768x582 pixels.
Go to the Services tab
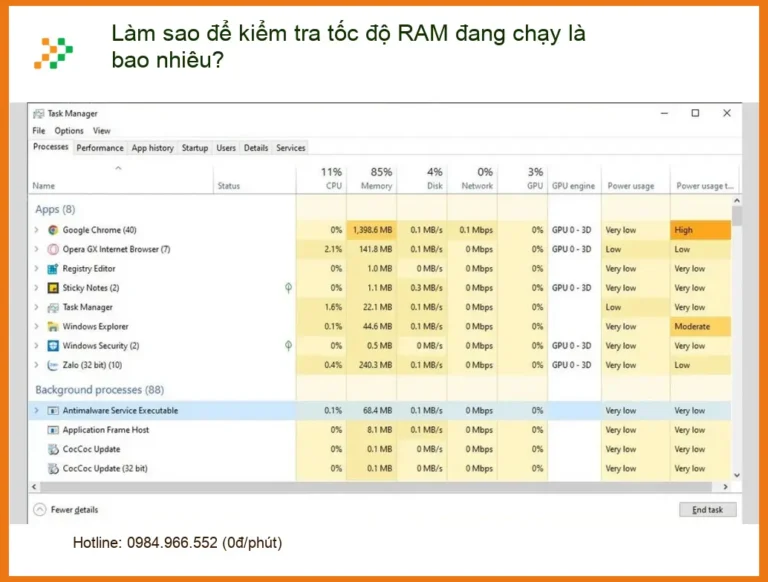coord(290,148)
